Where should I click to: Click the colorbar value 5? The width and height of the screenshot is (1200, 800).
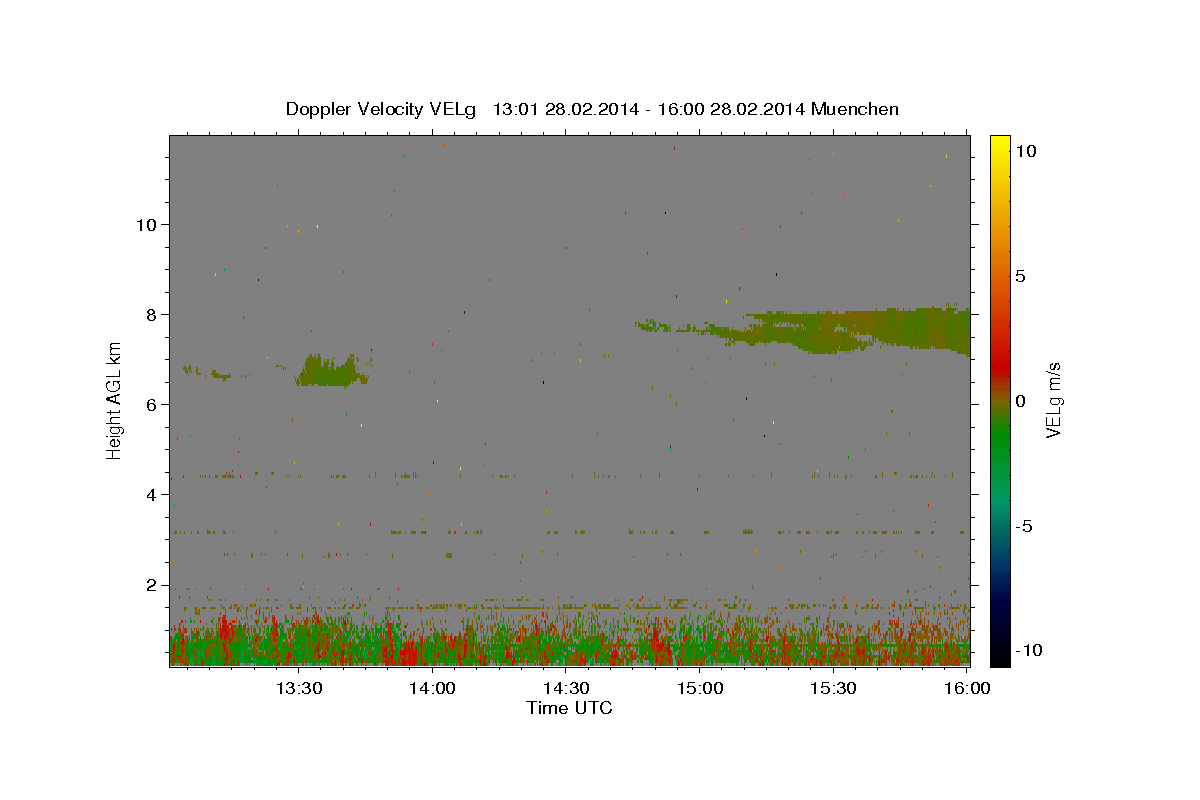[x=1020, y=276]
